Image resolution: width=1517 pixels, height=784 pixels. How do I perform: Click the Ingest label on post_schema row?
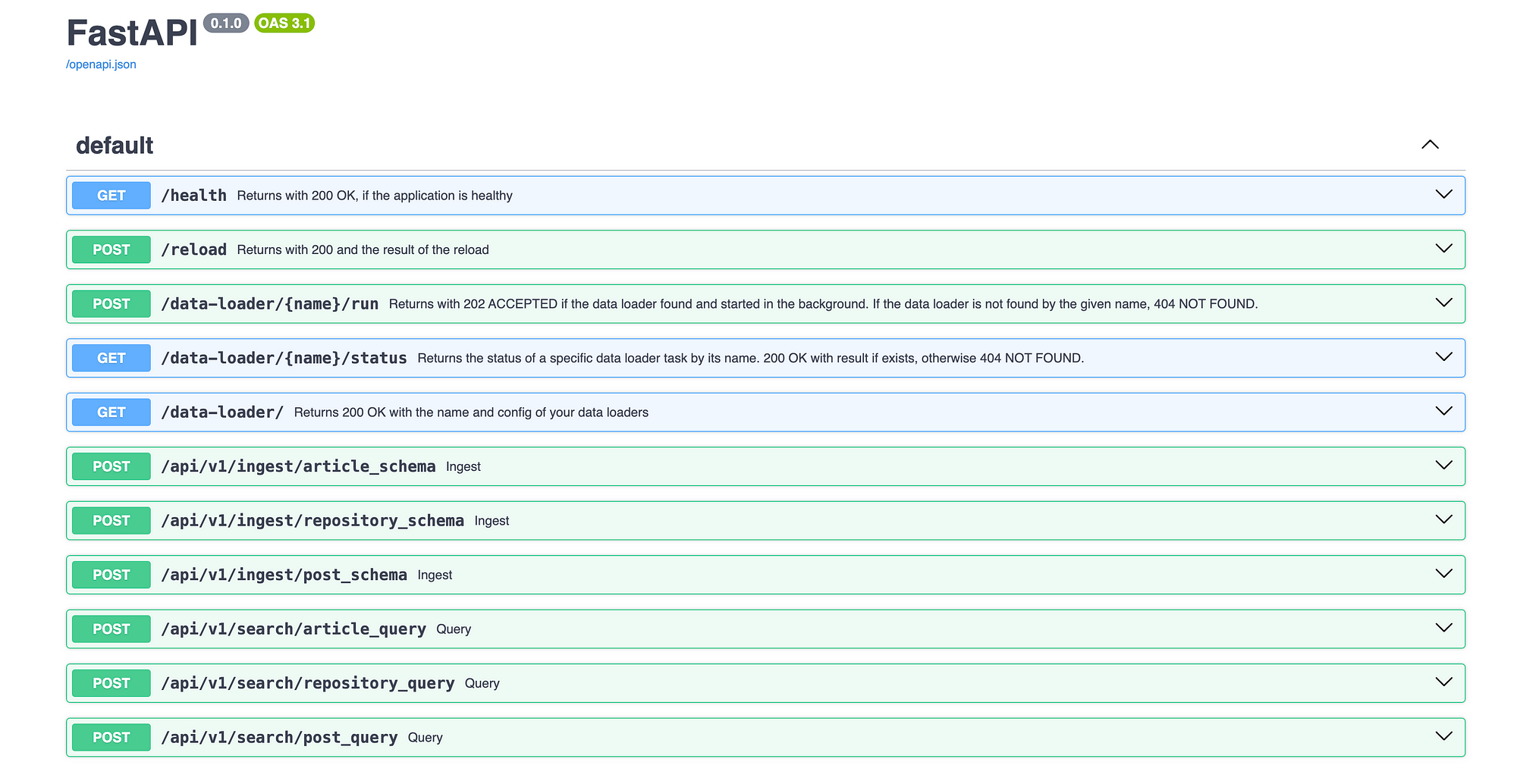[x=435, y=575]
